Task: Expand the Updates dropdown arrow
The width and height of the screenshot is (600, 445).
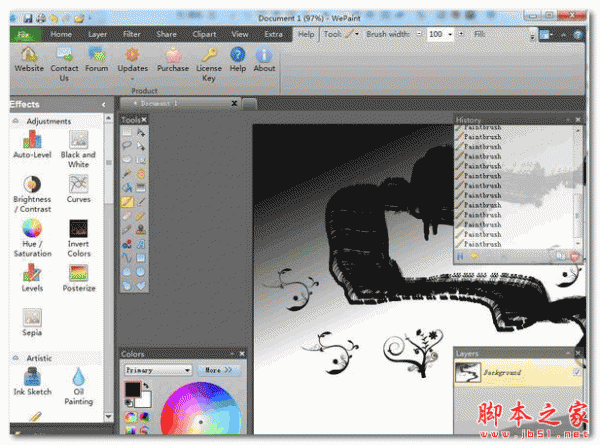Action: click(x=132, y=79)
